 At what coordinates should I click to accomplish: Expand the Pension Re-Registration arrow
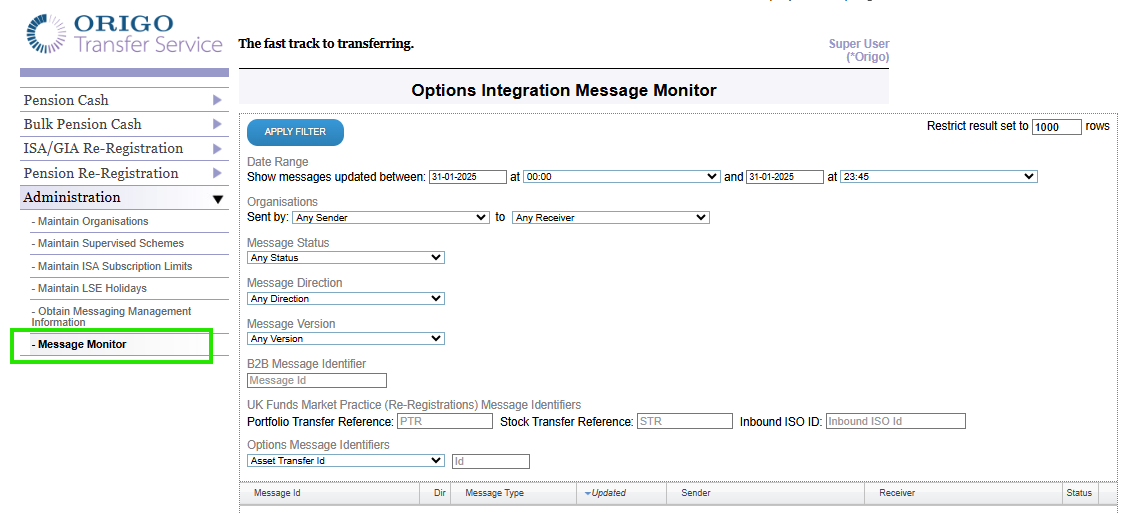(x=218, y=173)
